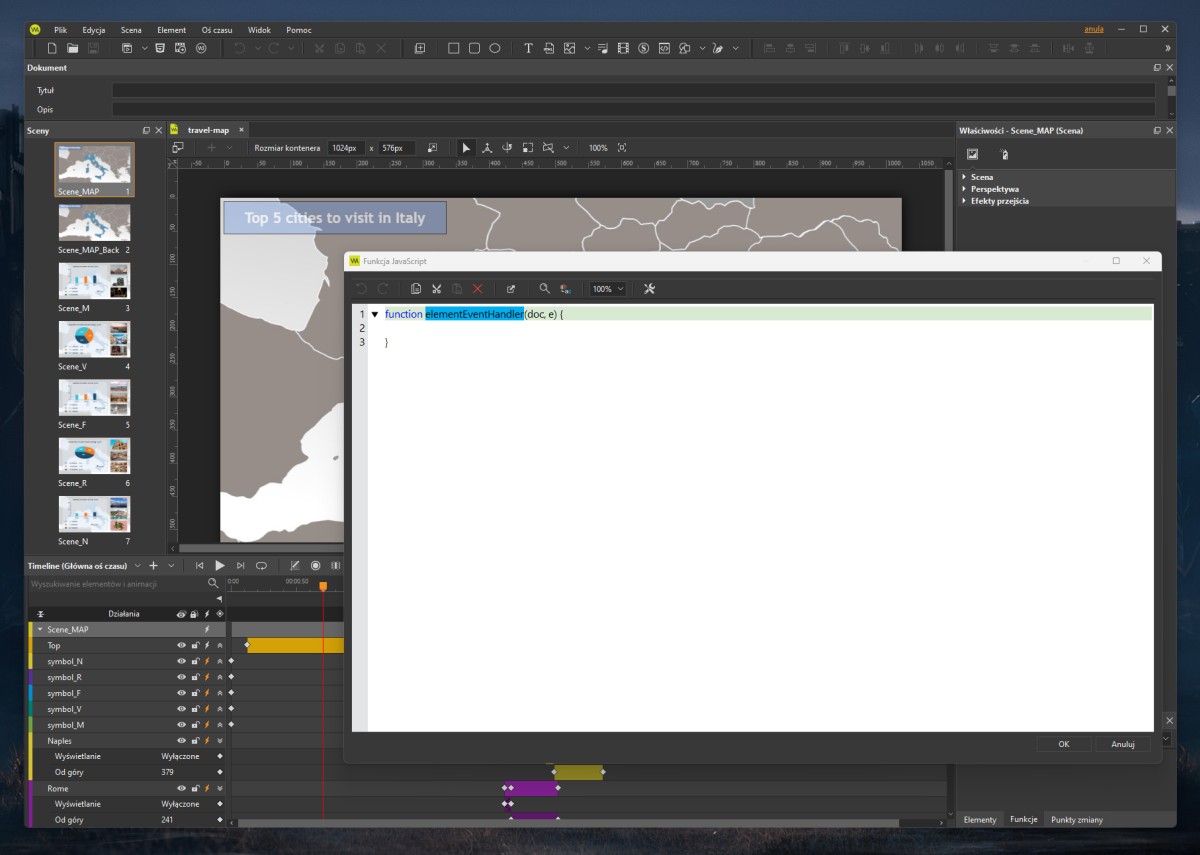Expand the Perspektywa properties section
This screenshot has height=855, width=1200.
(994, 189)
